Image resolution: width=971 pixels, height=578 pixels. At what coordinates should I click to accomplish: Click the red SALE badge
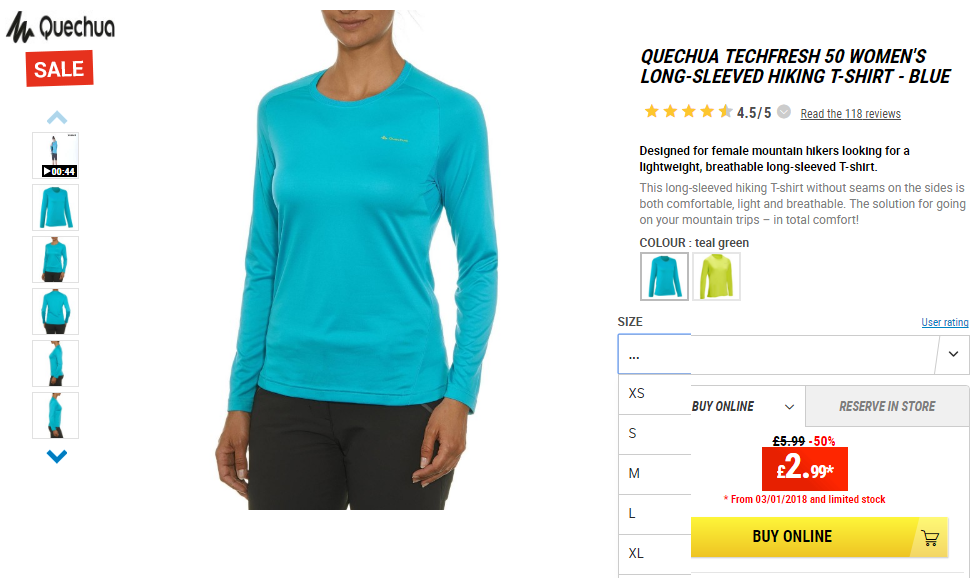59,69
